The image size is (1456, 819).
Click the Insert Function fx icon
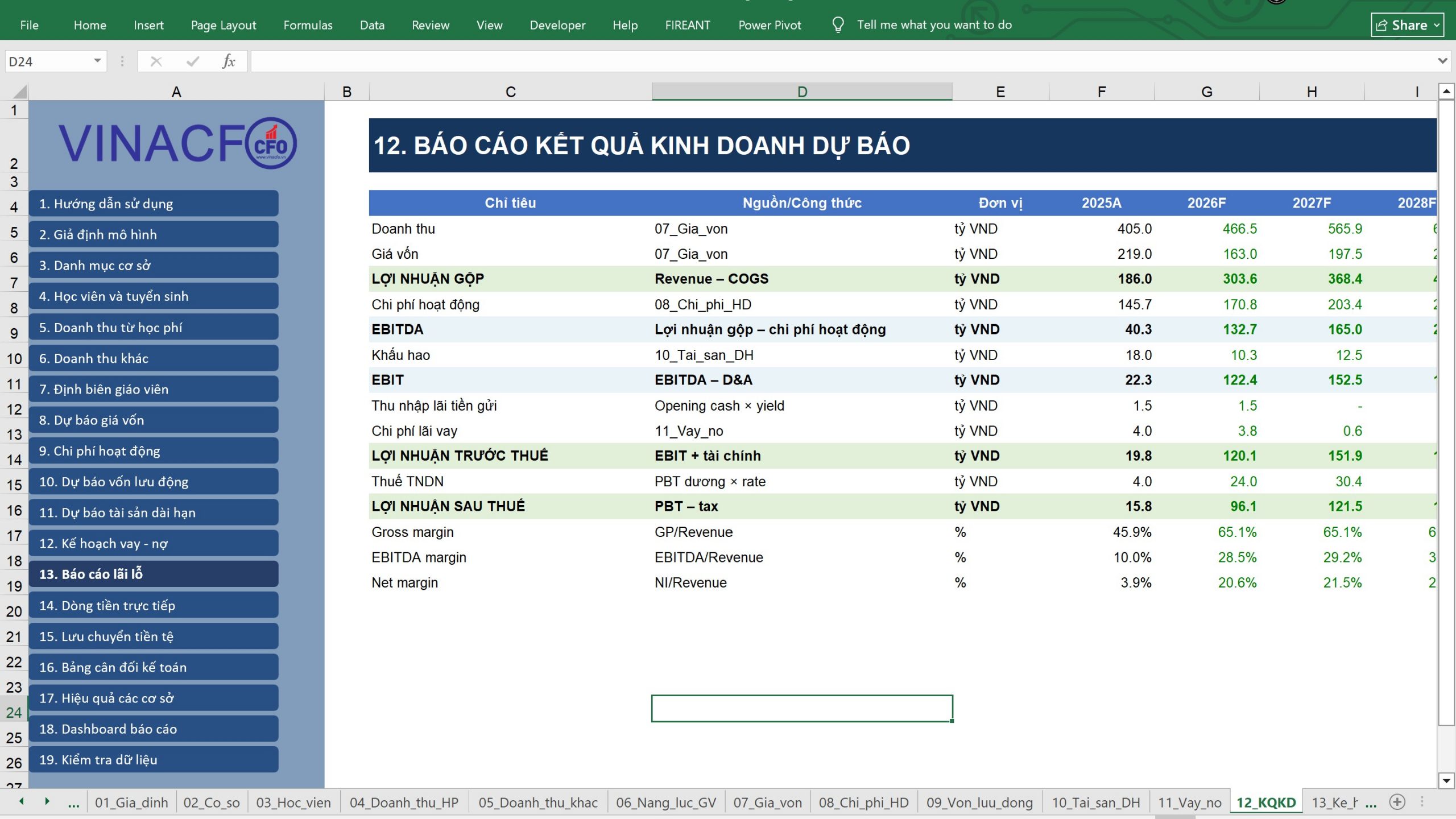[x=229, y=61]
